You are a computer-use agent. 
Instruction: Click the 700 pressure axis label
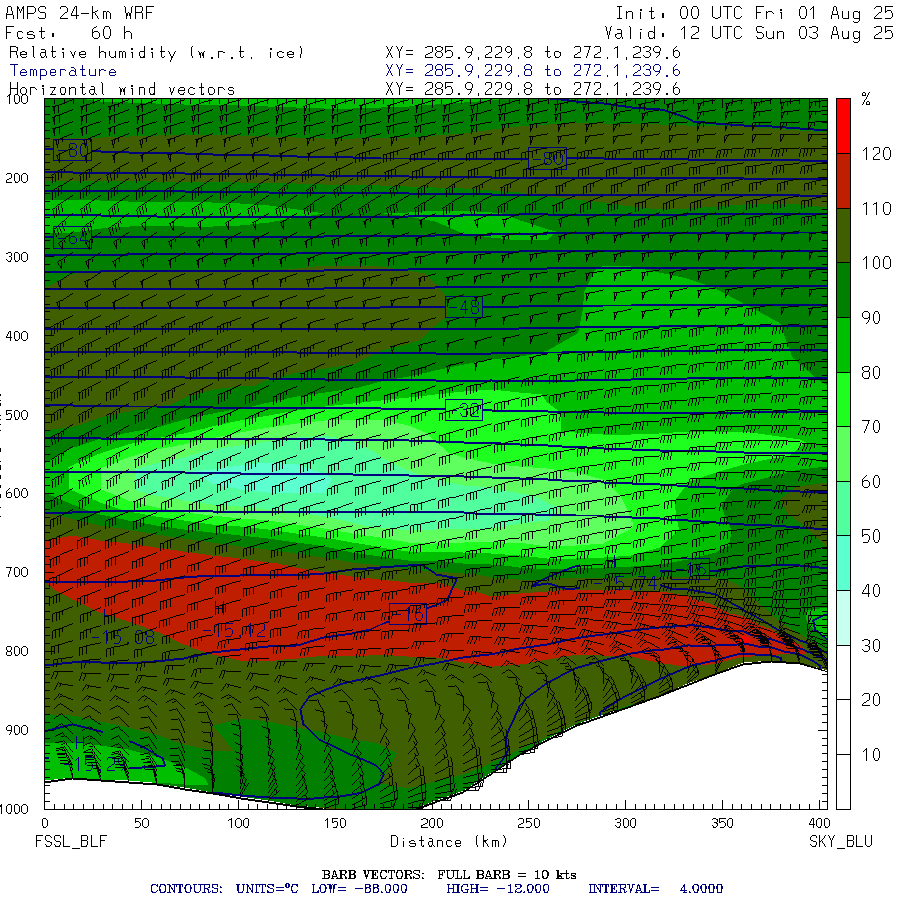click(17, 572)
